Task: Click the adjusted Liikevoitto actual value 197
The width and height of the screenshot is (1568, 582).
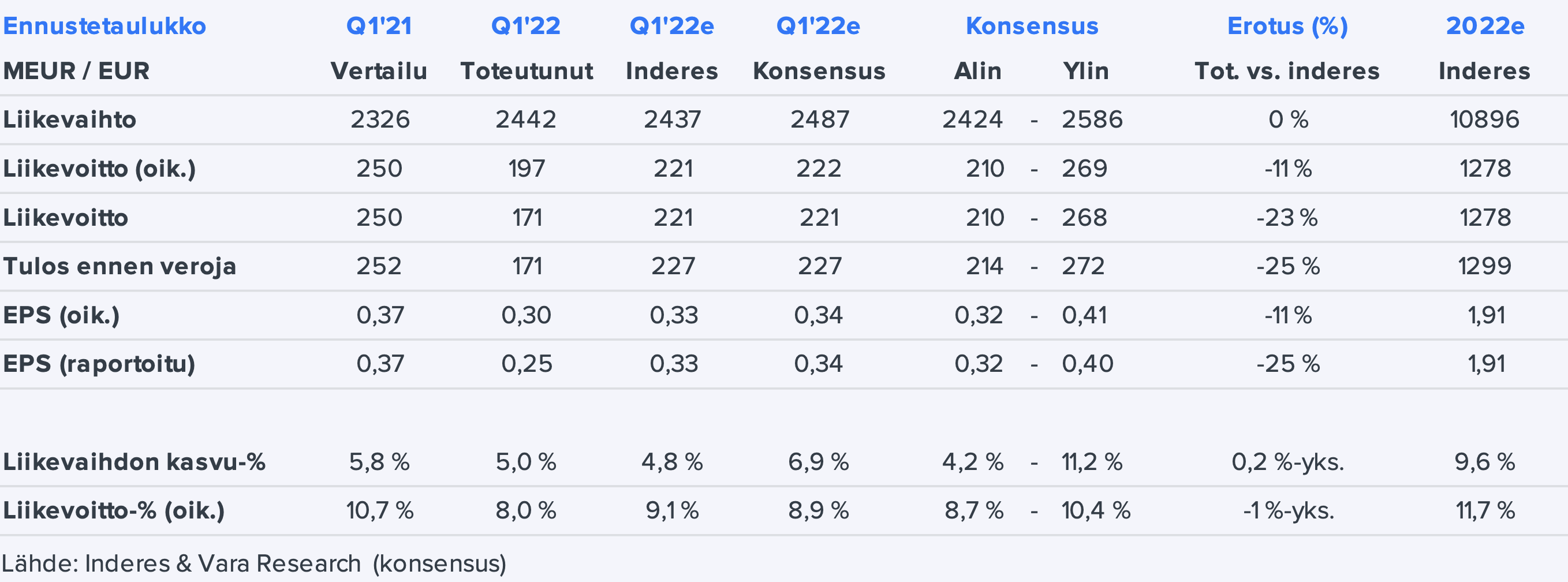Action: pyautogui.click(x=527, y=169)
